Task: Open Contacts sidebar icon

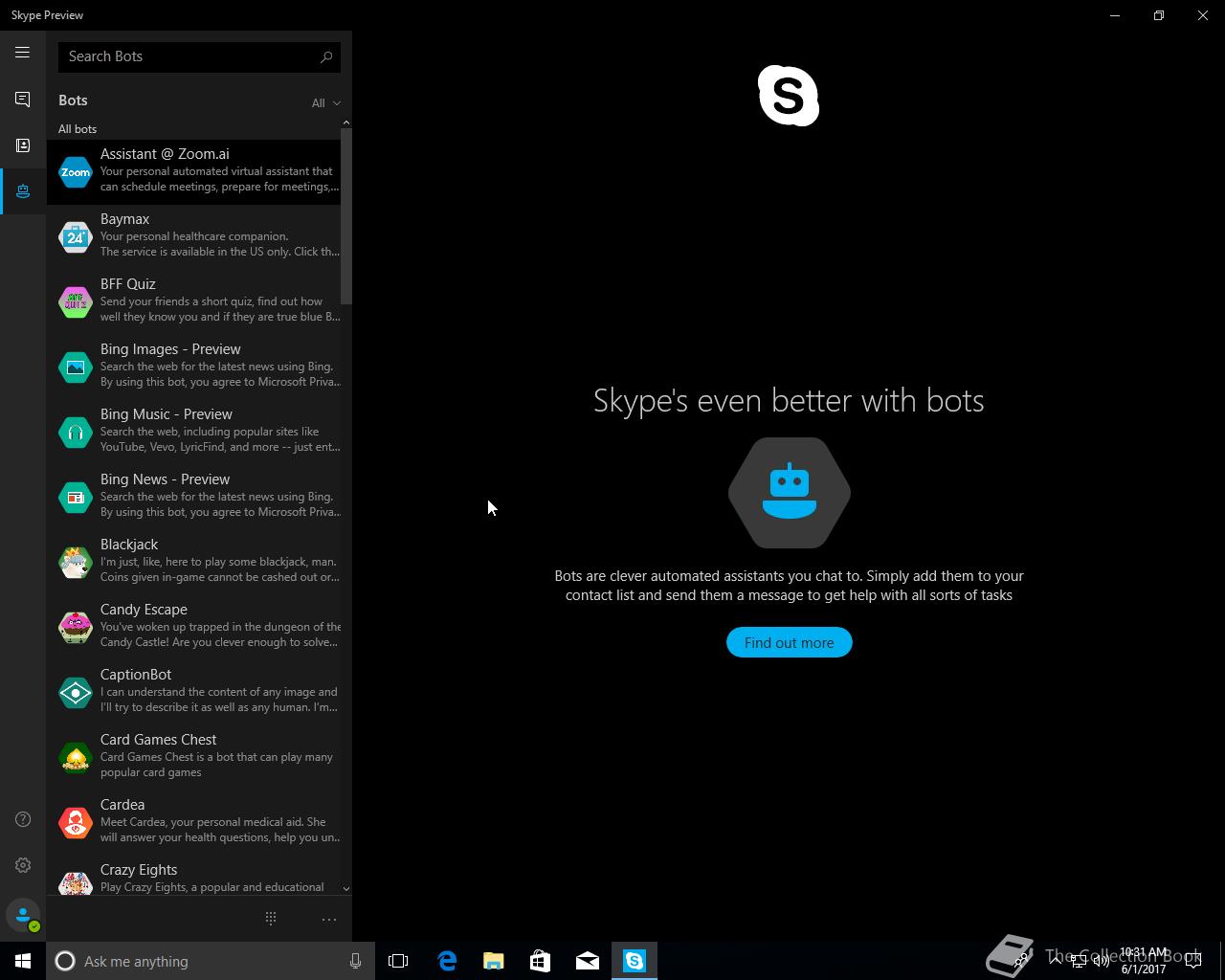Action: pos(22,145)
